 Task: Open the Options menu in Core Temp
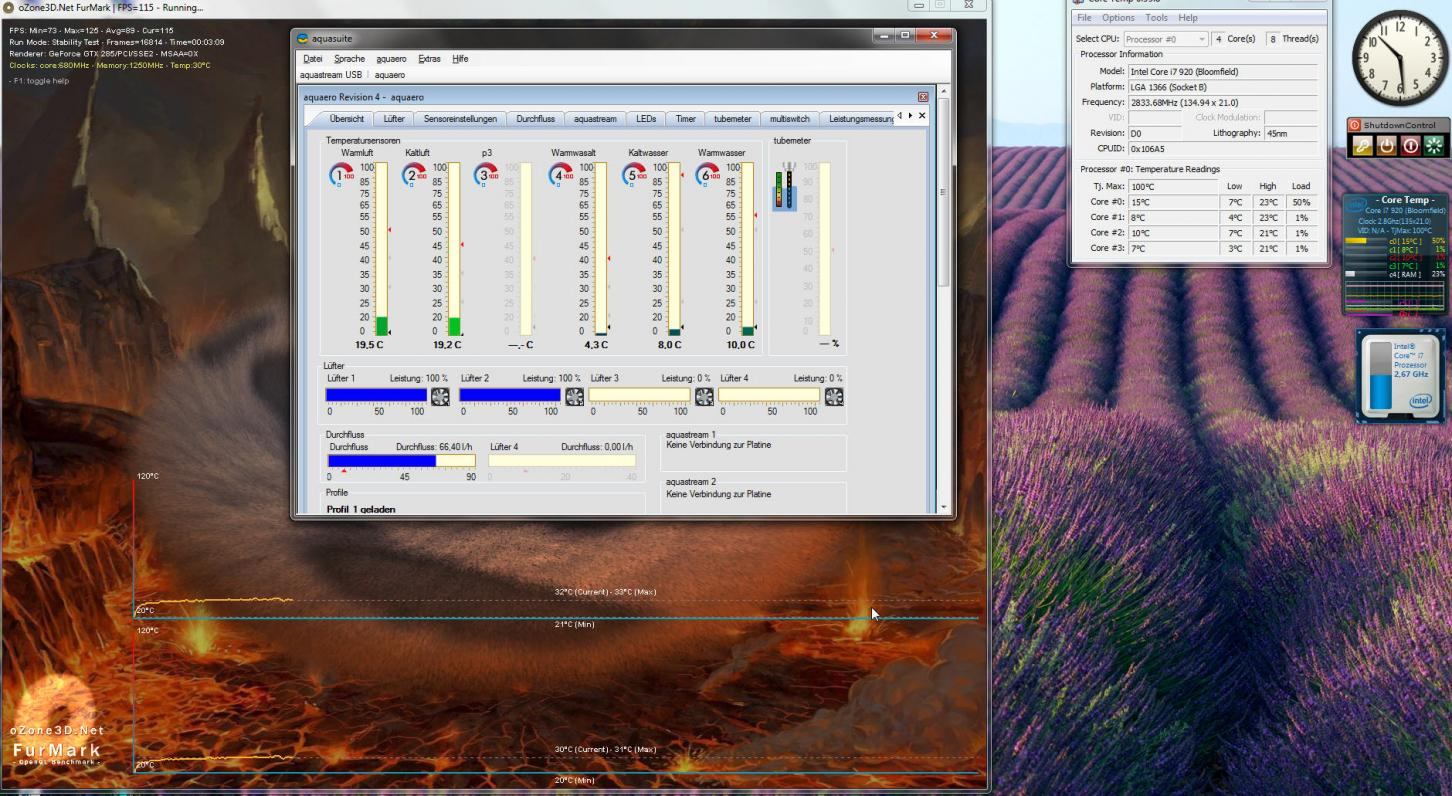coord(1118,18)
